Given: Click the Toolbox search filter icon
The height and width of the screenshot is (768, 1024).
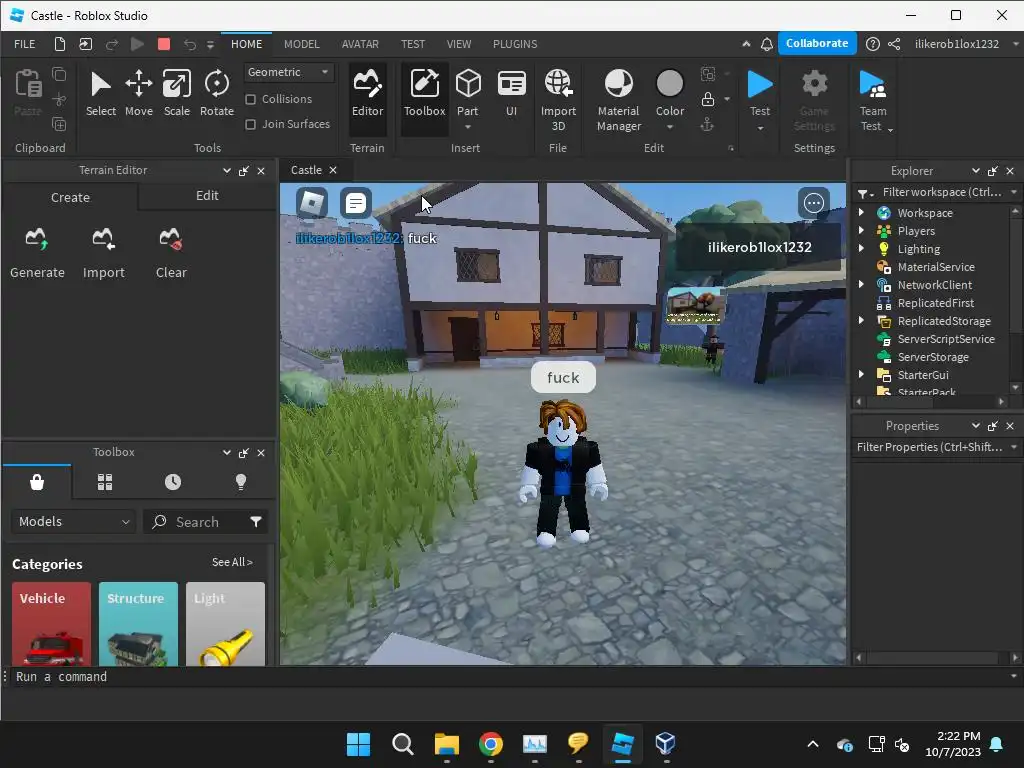Looking at the screenshot, I should click(256, 522).
